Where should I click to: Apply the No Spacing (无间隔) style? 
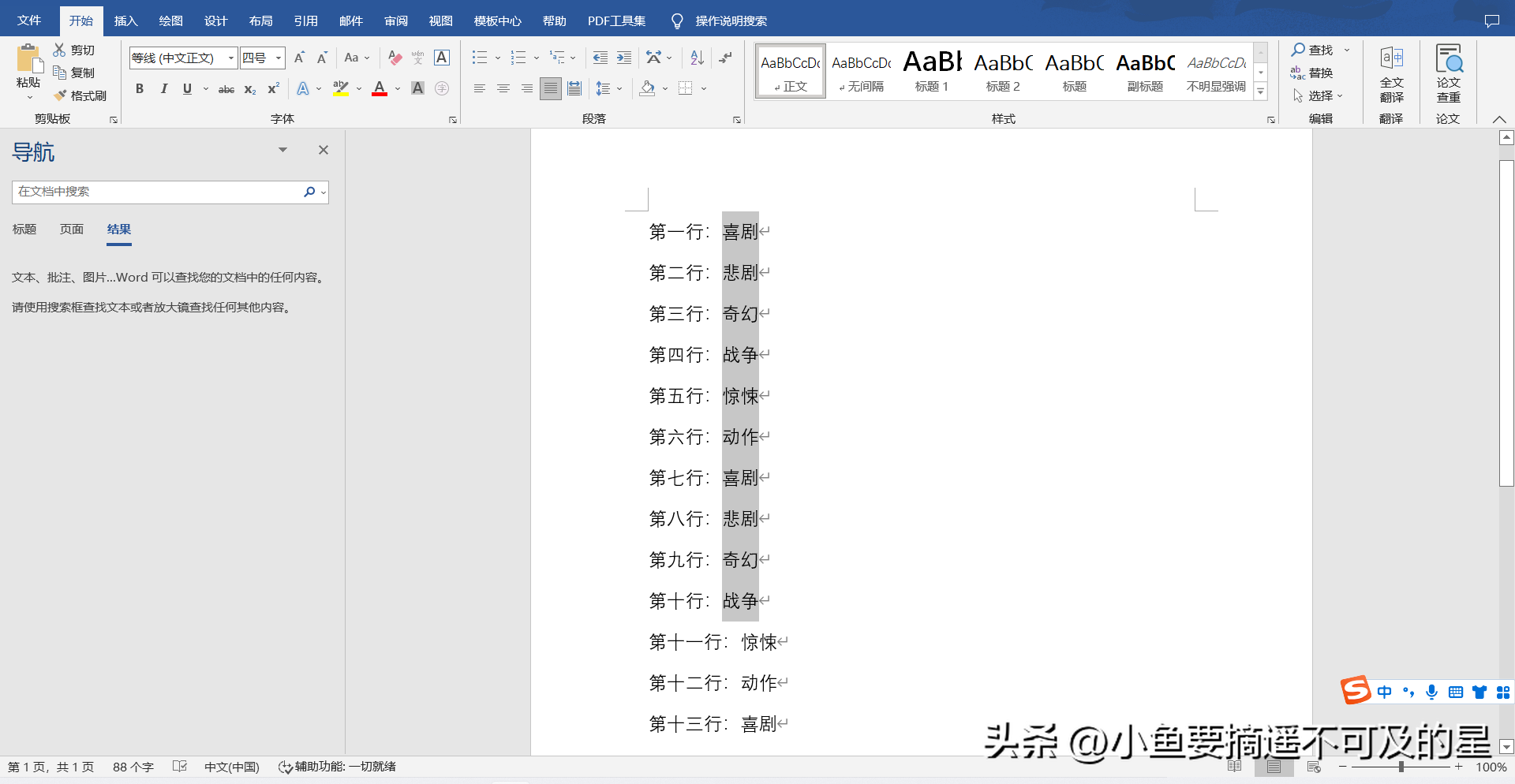pyautogui.click(x=861, y=71)
